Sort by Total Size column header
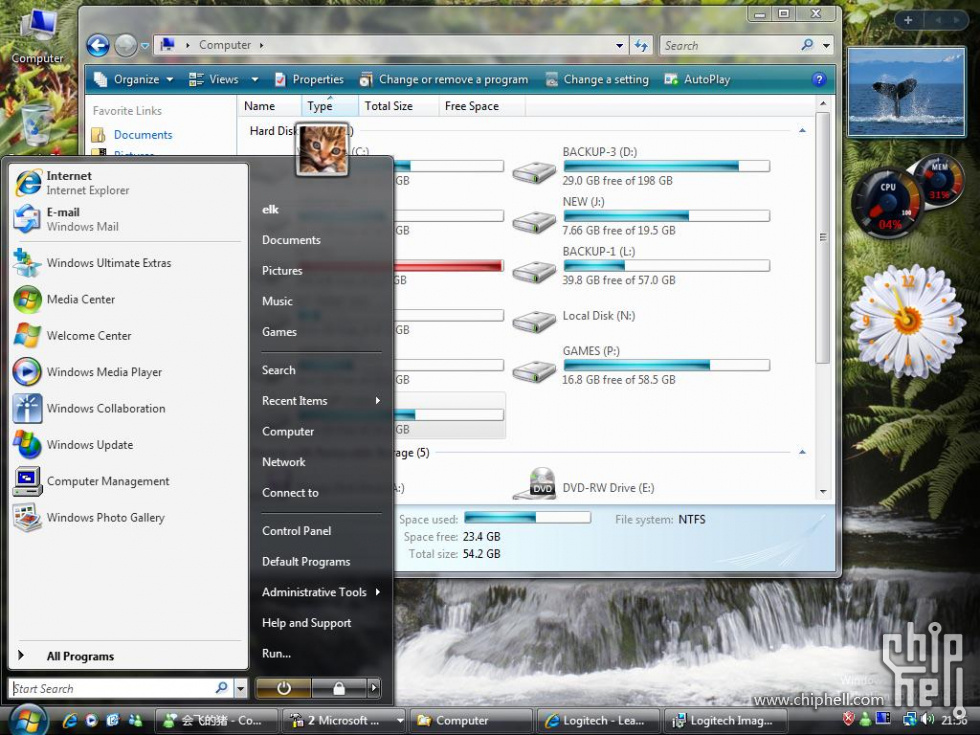 (x=398, y=106)
